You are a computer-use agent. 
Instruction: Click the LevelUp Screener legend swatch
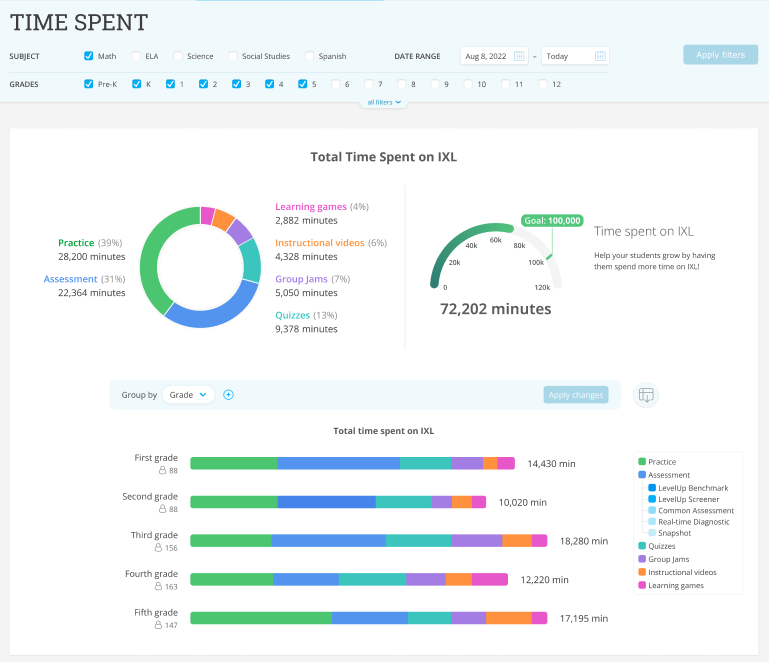pos(652,499)
